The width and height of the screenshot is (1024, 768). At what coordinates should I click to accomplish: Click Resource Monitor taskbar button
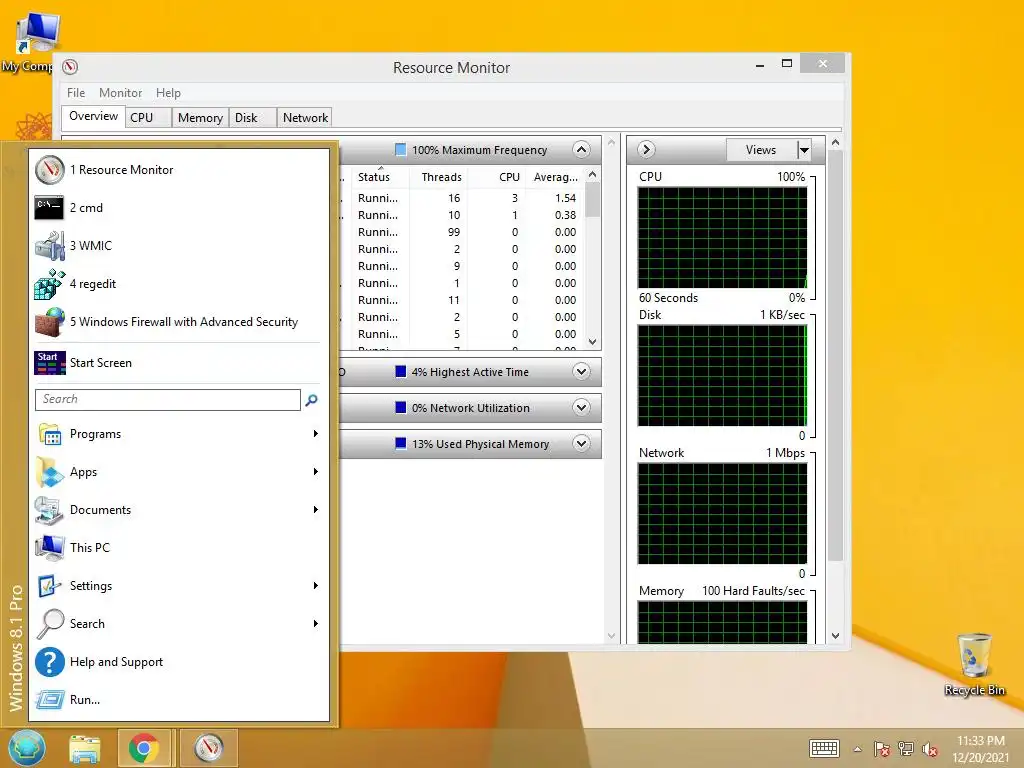[209, 748]
